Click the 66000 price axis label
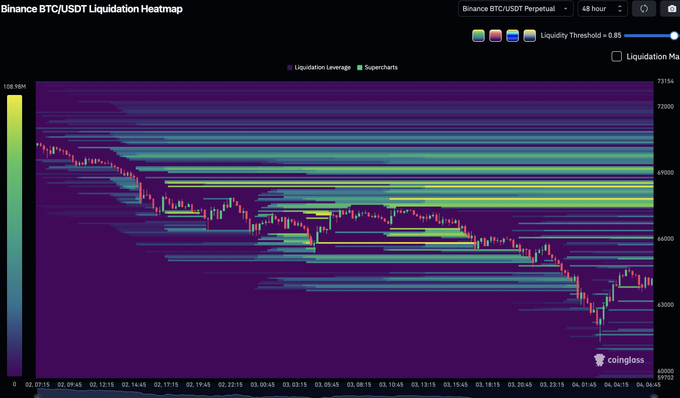Image resolution: width=680 pixels, height=398 pixels. 665,238
